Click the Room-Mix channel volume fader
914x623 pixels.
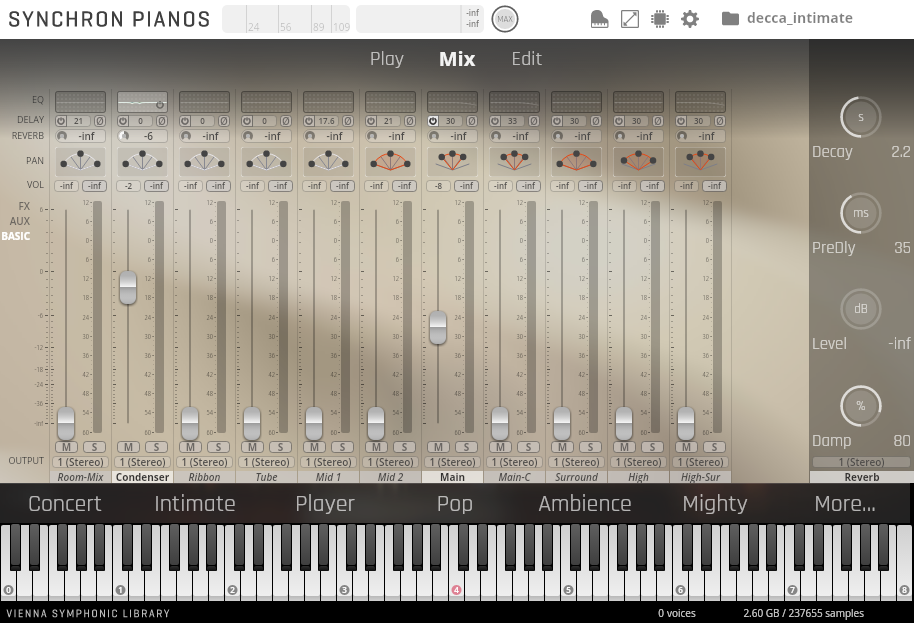pos(66,423)
